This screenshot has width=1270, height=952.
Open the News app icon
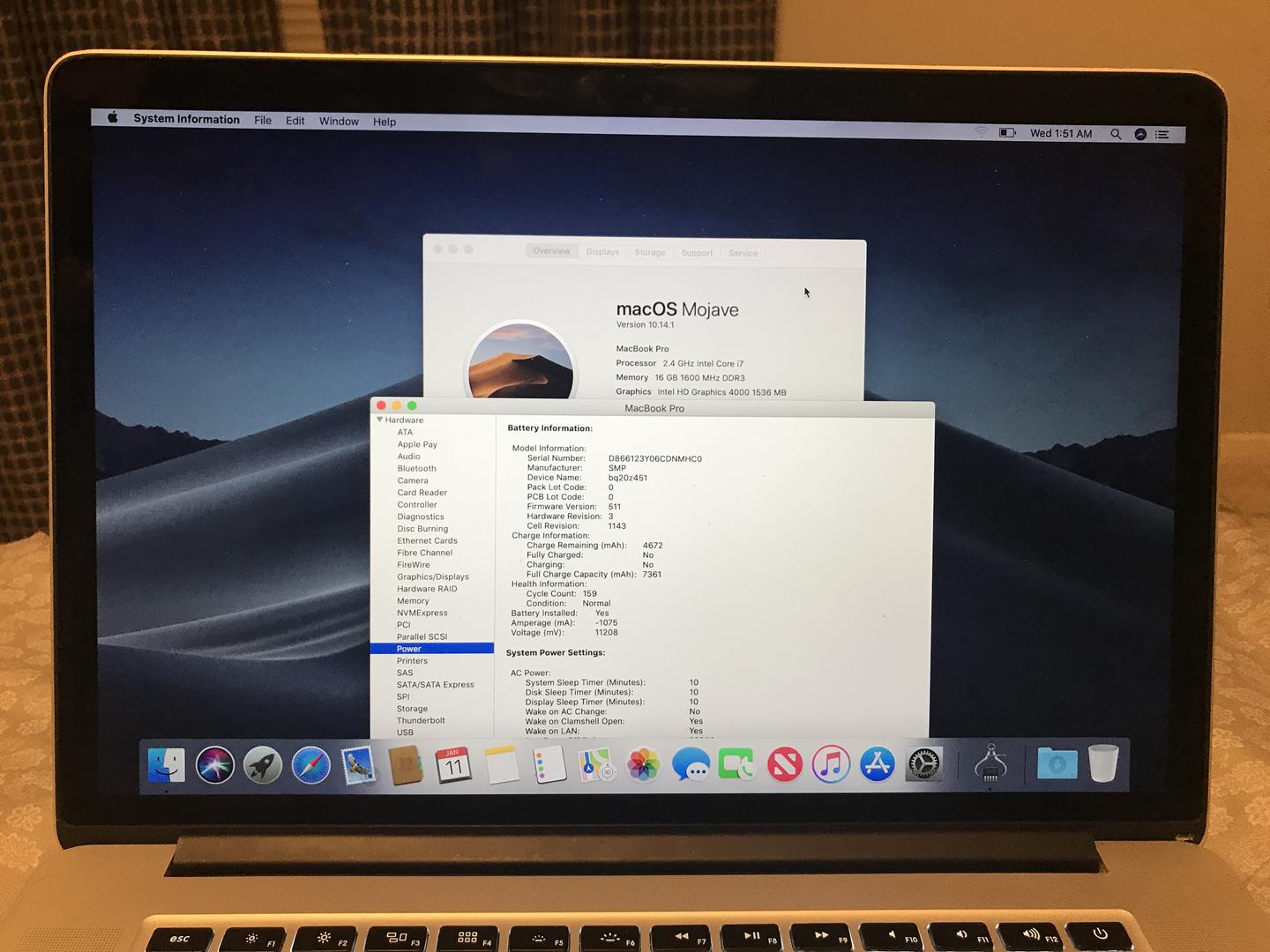coord(784,765)
